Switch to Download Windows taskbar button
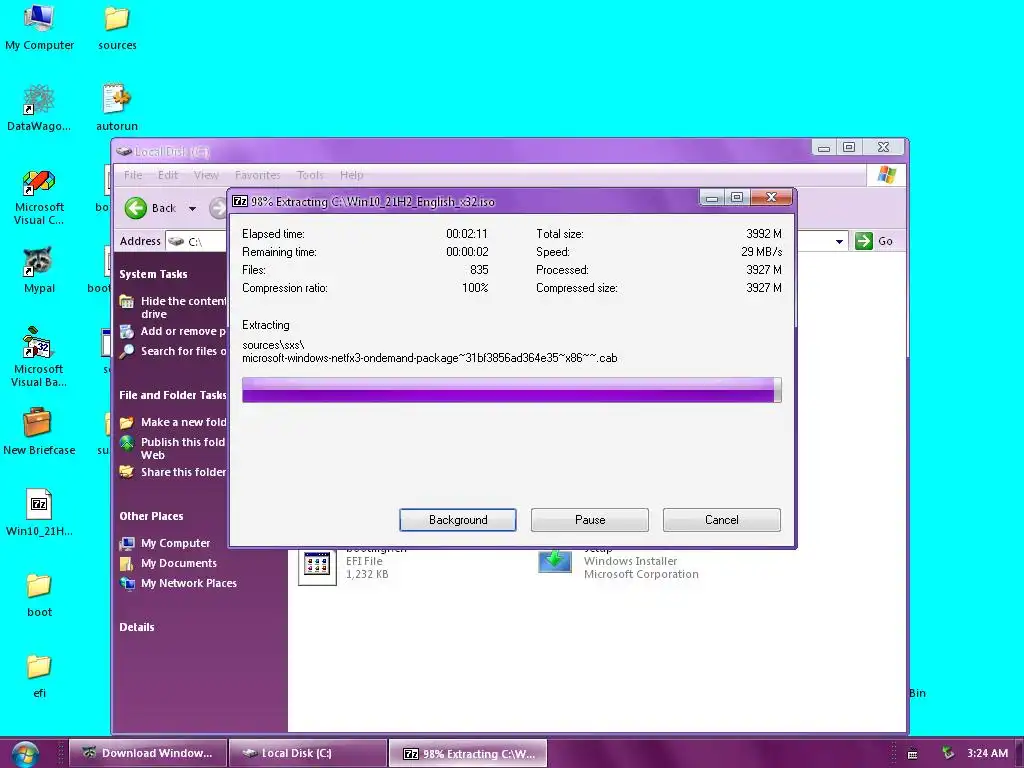 (x=148, y=753)
